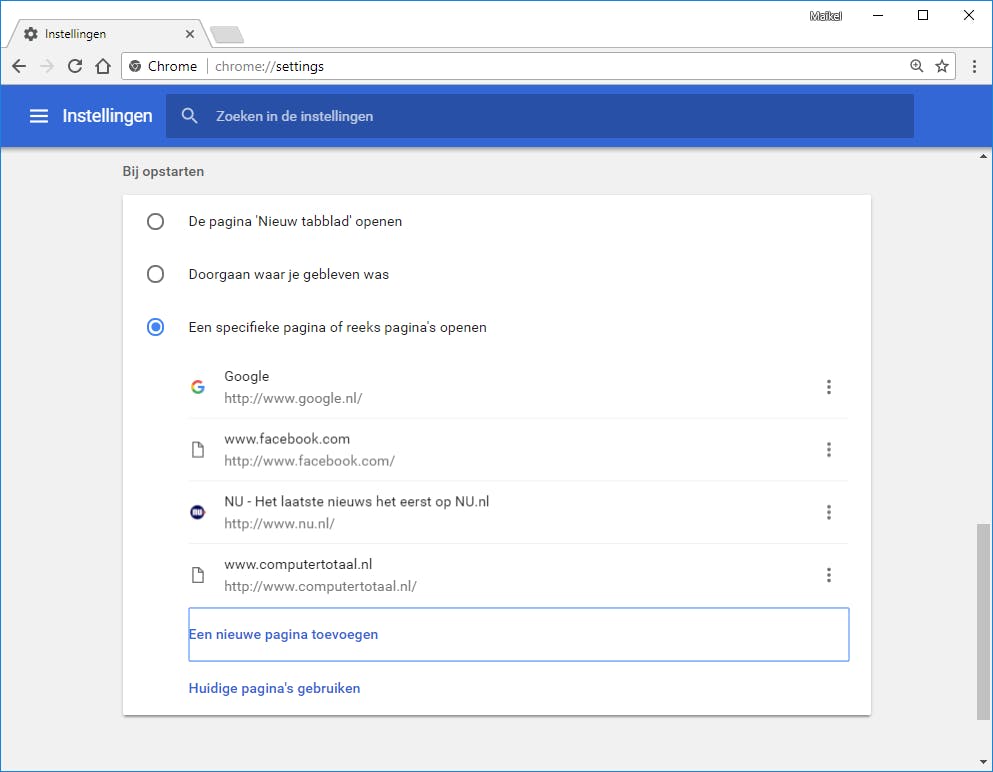
Task: Click the "Zoeken in de instellingen" search field
Action: [x=540, y=116]
